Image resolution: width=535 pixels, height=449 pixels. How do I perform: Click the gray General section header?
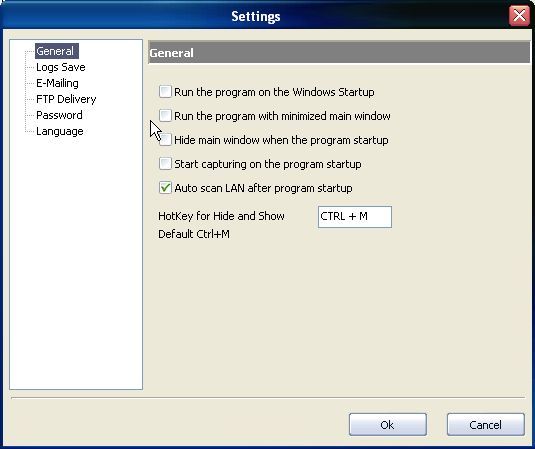pos(339,53)
